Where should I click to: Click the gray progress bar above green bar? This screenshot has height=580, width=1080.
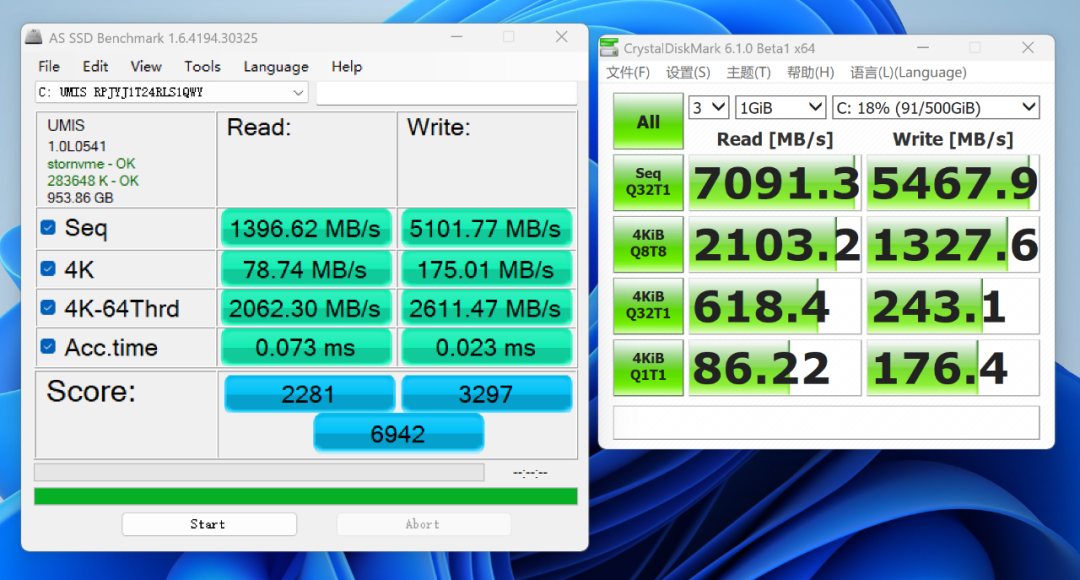[260, 473]
